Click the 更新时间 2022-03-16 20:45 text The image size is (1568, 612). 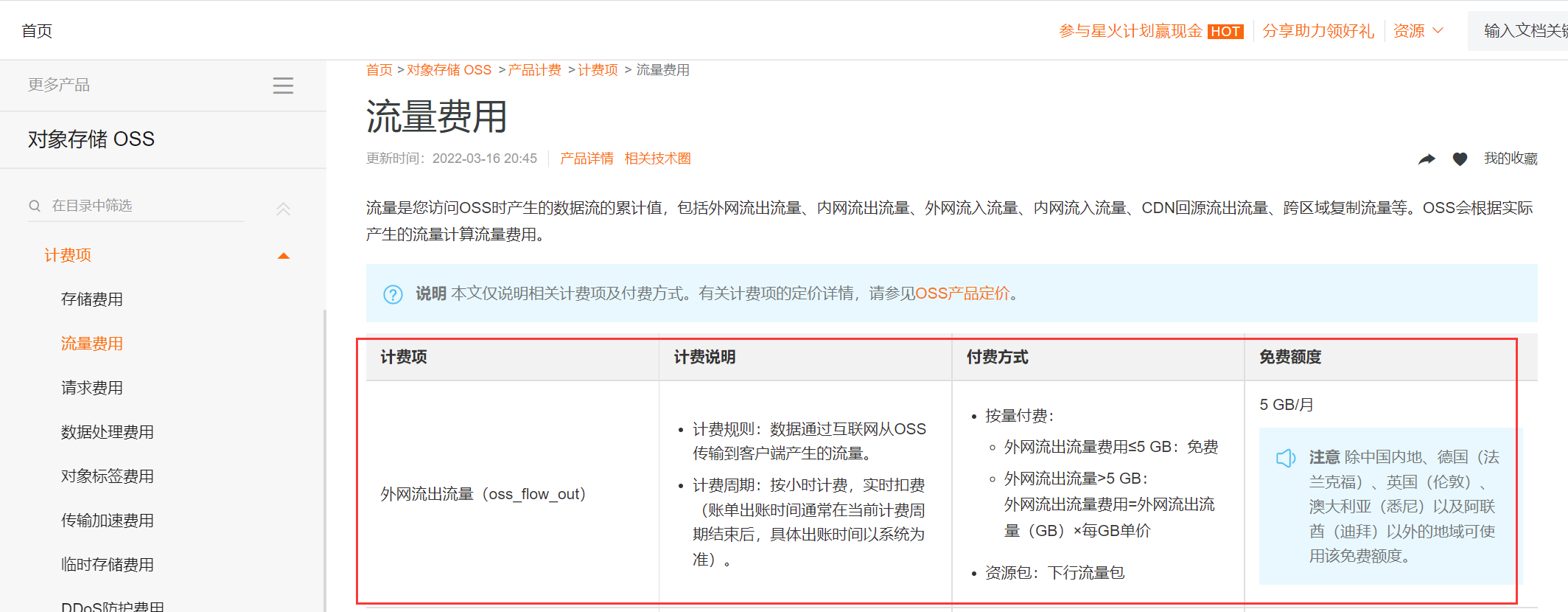452,159
